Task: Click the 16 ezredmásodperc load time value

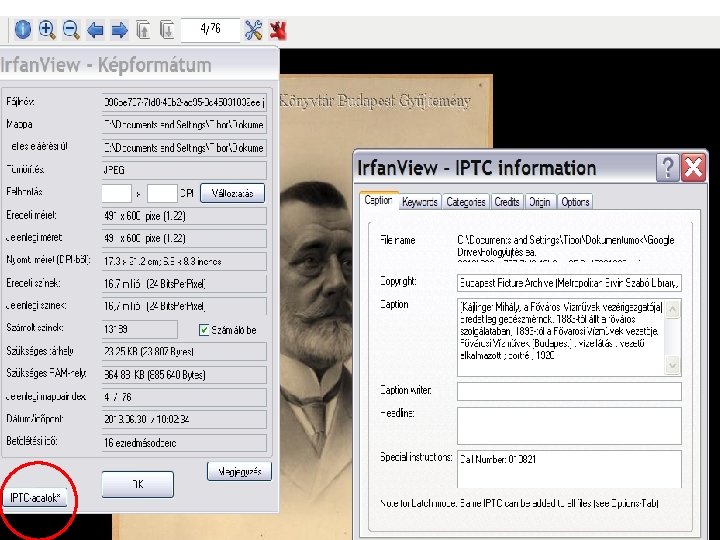Action: [x=184, y=443]
